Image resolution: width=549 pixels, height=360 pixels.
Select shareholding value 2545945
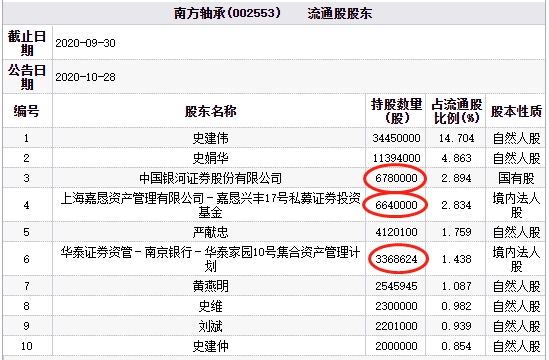pos(396,286)
